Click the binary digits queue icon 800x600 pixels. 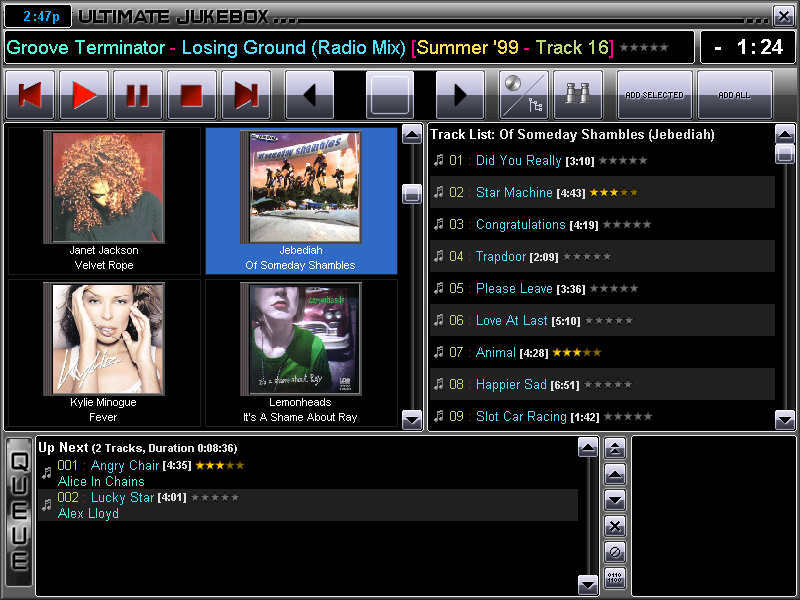(x=615, y=578)
